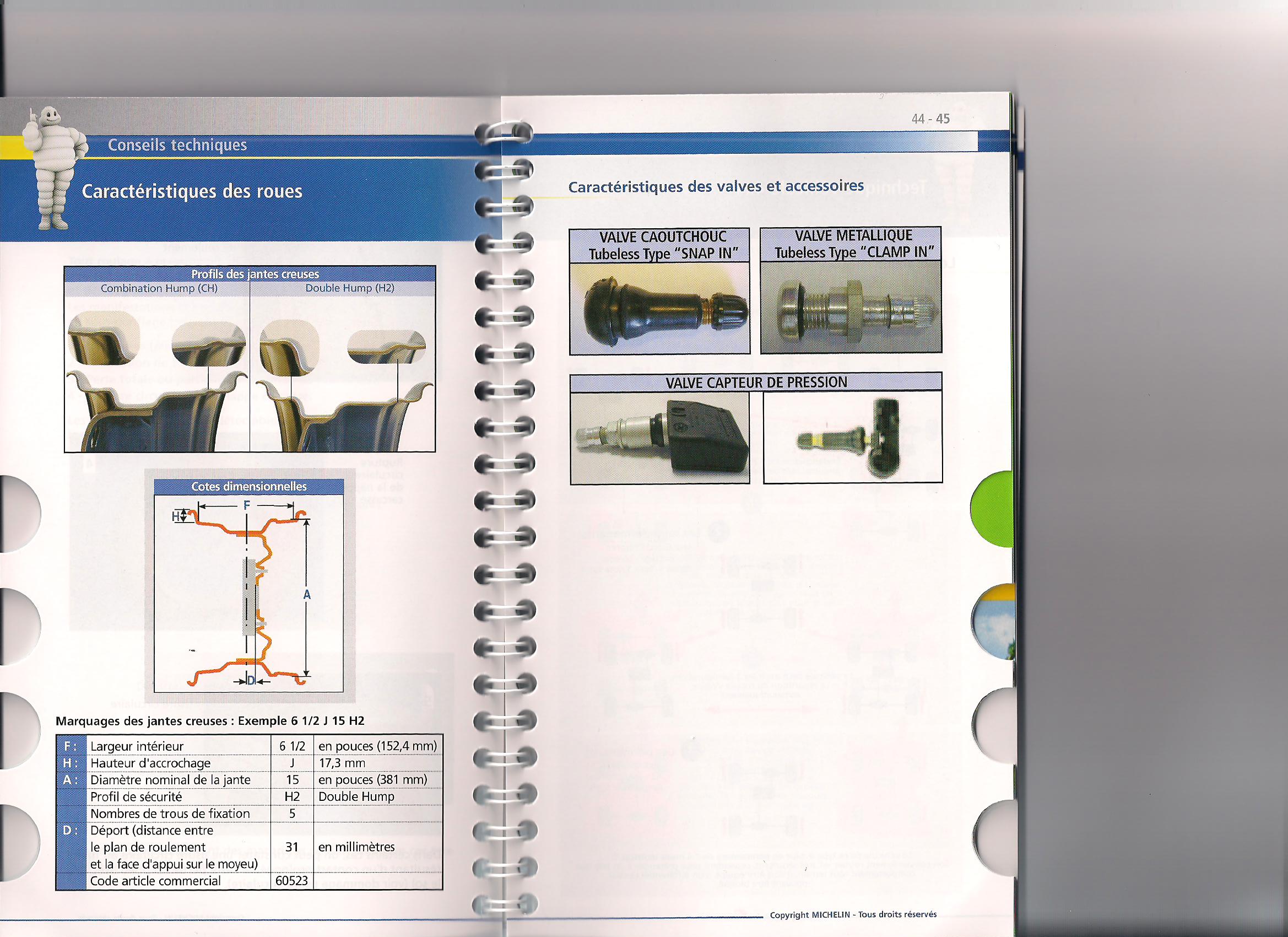Click the snap-in rubber valve photo
The height and width of the screenshot is (937, 1288).
pyautogui.click(x=660, y=309)
